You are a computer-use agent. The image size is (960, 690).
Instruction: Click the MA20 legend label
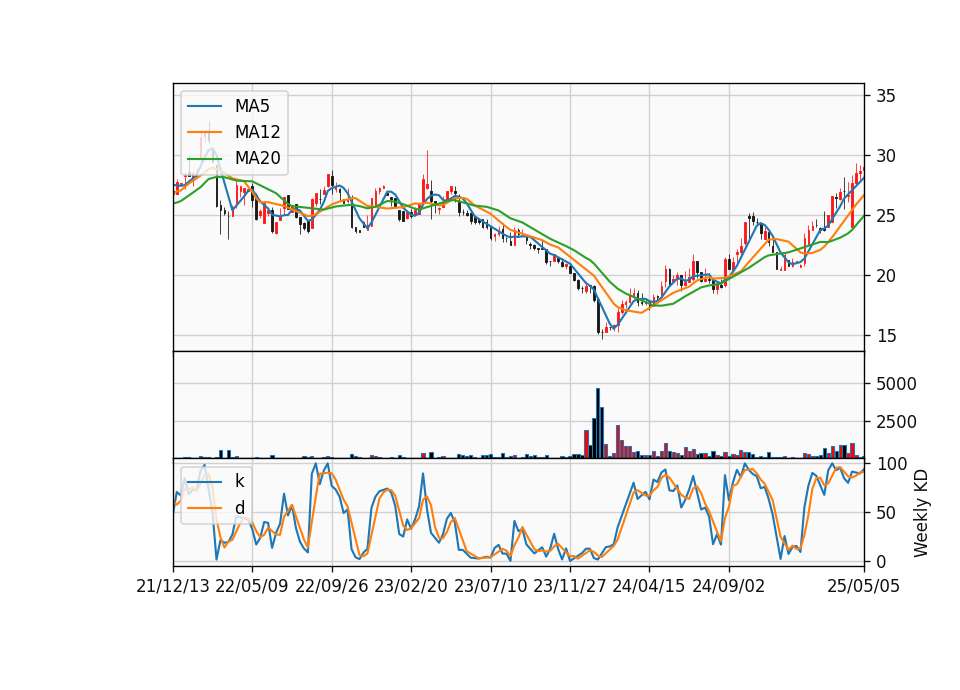click(257, 158)
